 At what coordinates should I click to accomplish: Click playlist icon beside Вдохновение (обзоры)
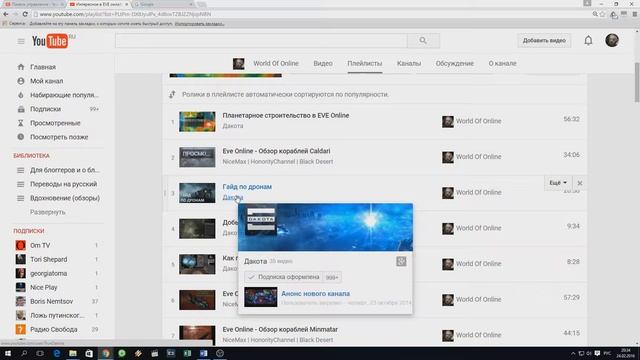(x=21, y=198)
